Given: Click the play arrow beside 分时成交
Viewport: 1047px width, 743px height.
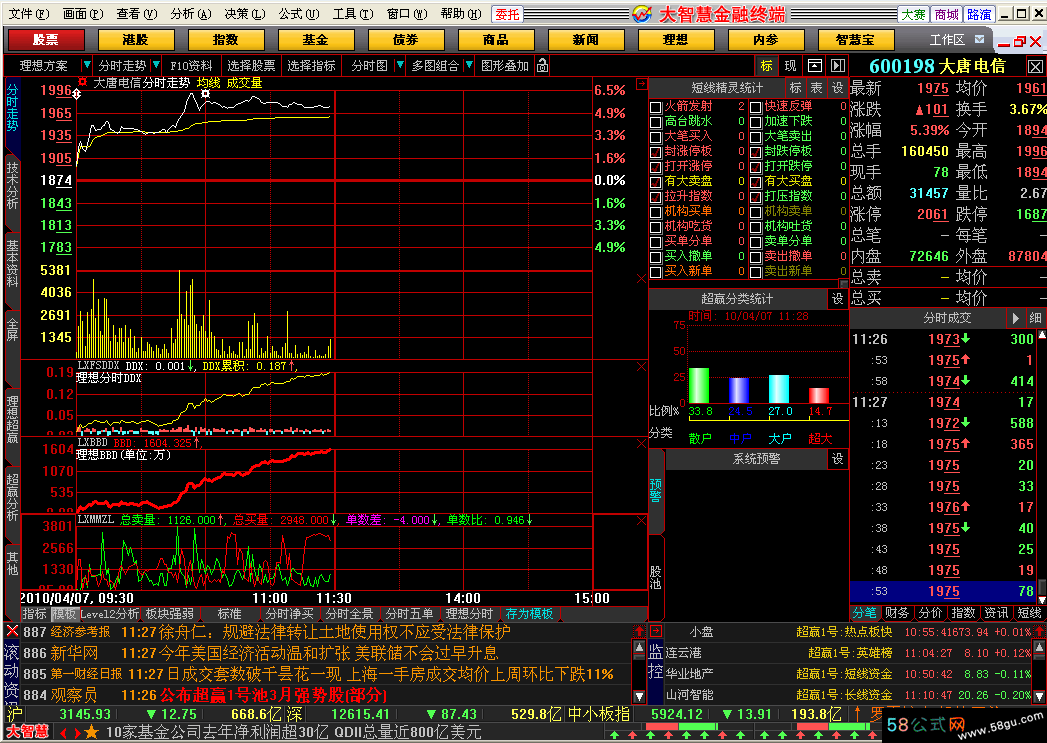Looking at the screenshot, I should click(1015, 318).
